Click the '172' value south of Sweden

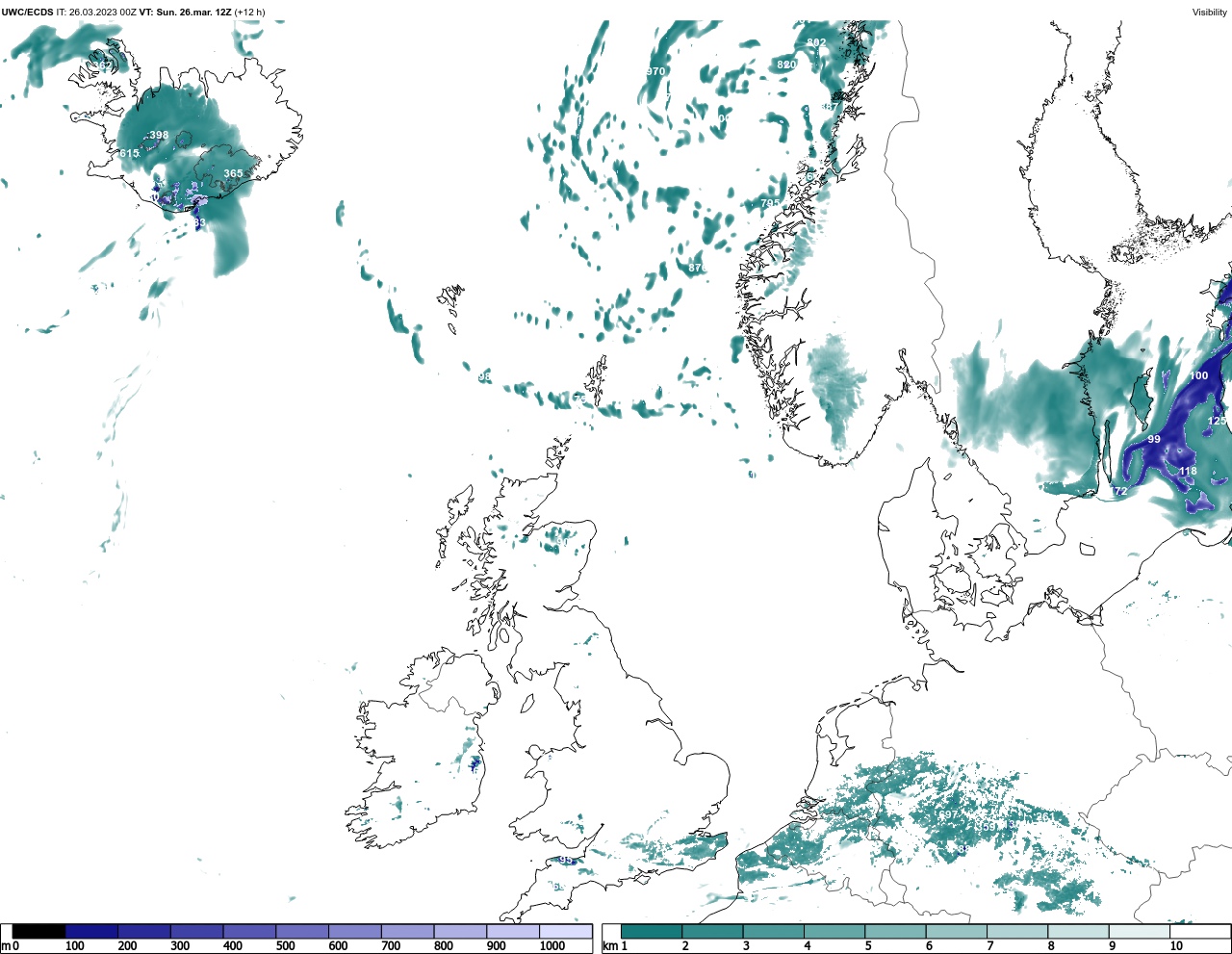pyautogui.click(x=1117, y=492)
